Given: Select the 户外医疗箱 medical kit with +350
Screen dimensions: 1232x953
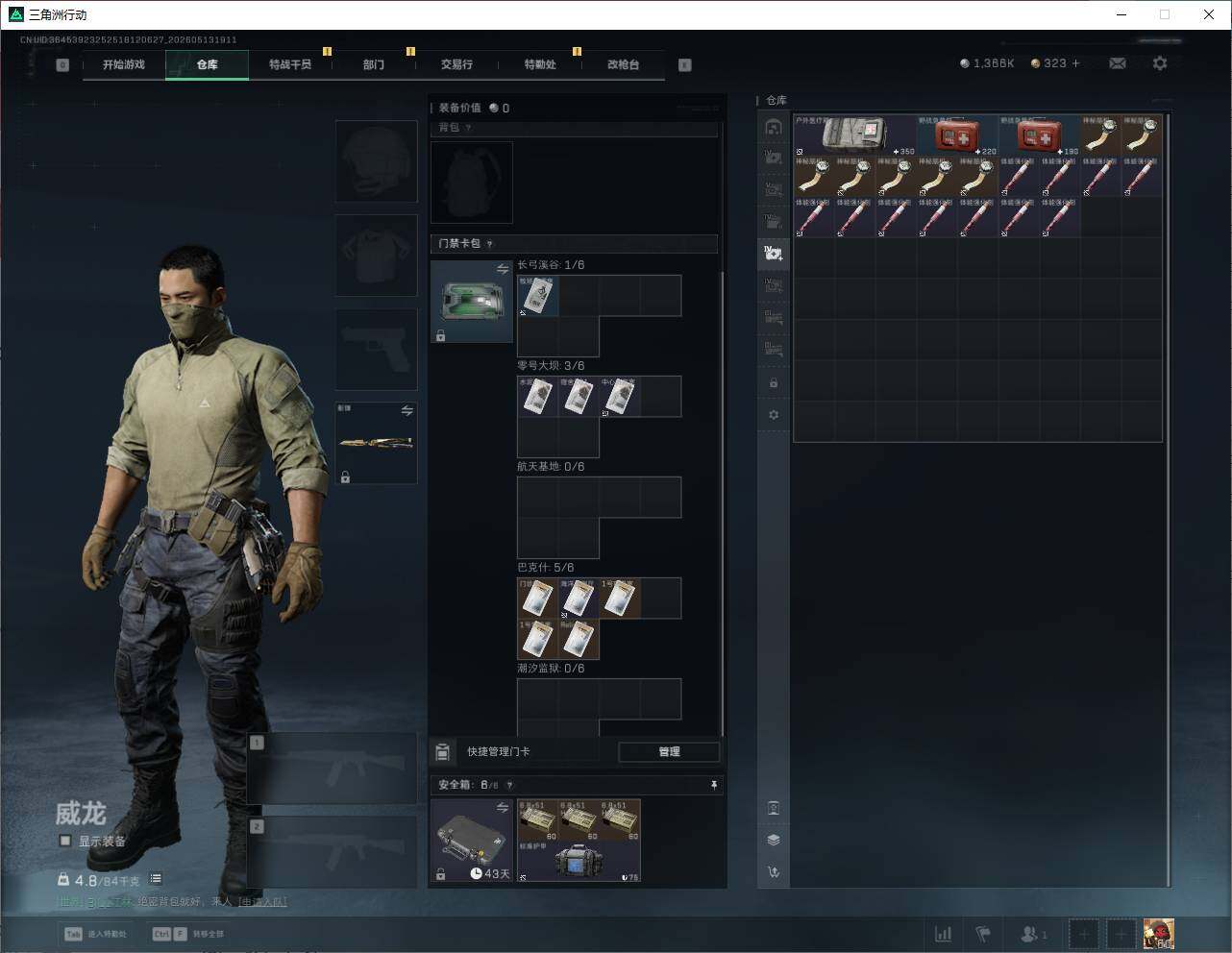Looking at the screenshot, I should 854,135.
